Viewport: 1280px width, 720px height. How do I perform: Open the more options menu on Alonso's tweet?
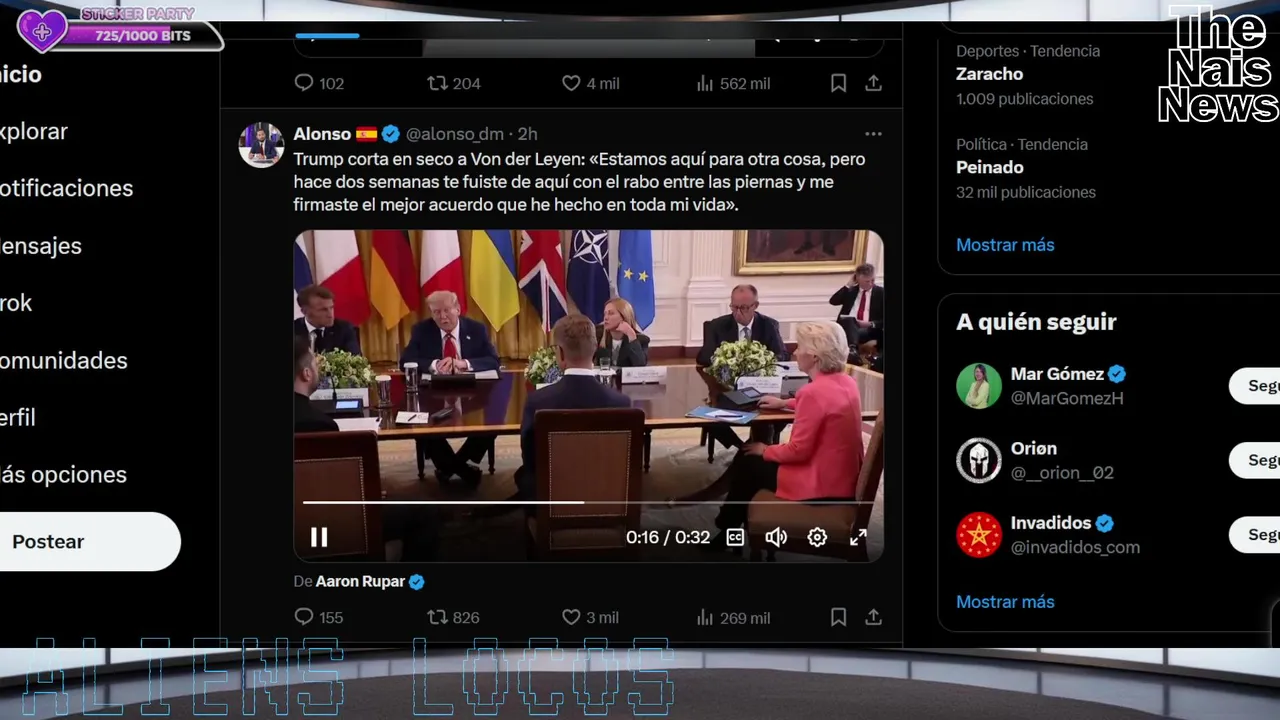point(873,134)
